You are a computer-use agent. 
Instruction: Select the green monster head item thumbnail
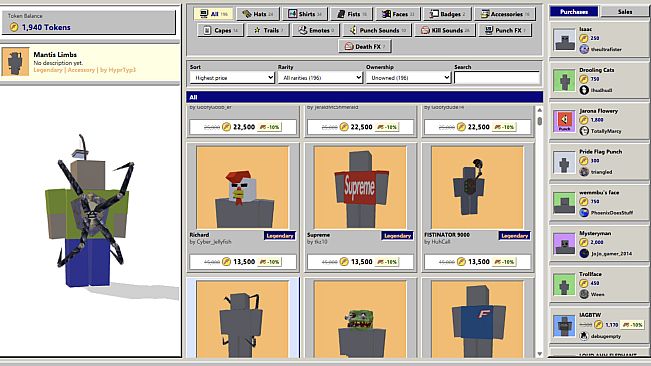tap(360, 319)
